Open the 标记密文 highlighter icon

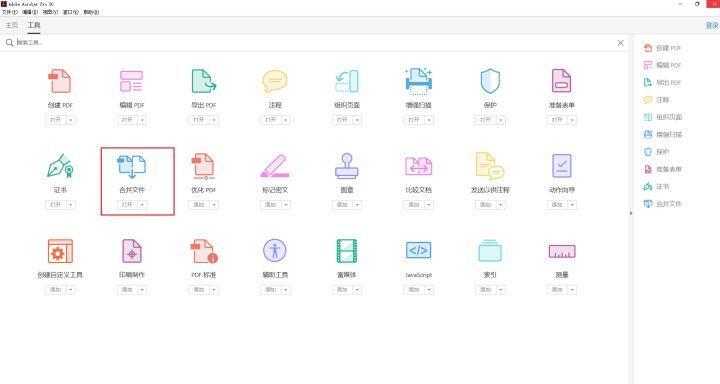click(275, 166)
